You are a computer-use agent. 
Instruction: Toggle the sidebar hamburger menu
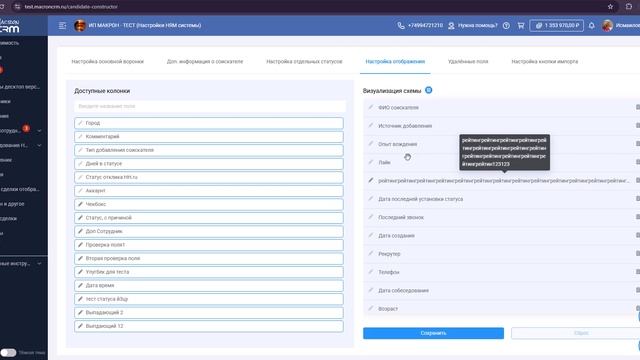pos(62,25)
